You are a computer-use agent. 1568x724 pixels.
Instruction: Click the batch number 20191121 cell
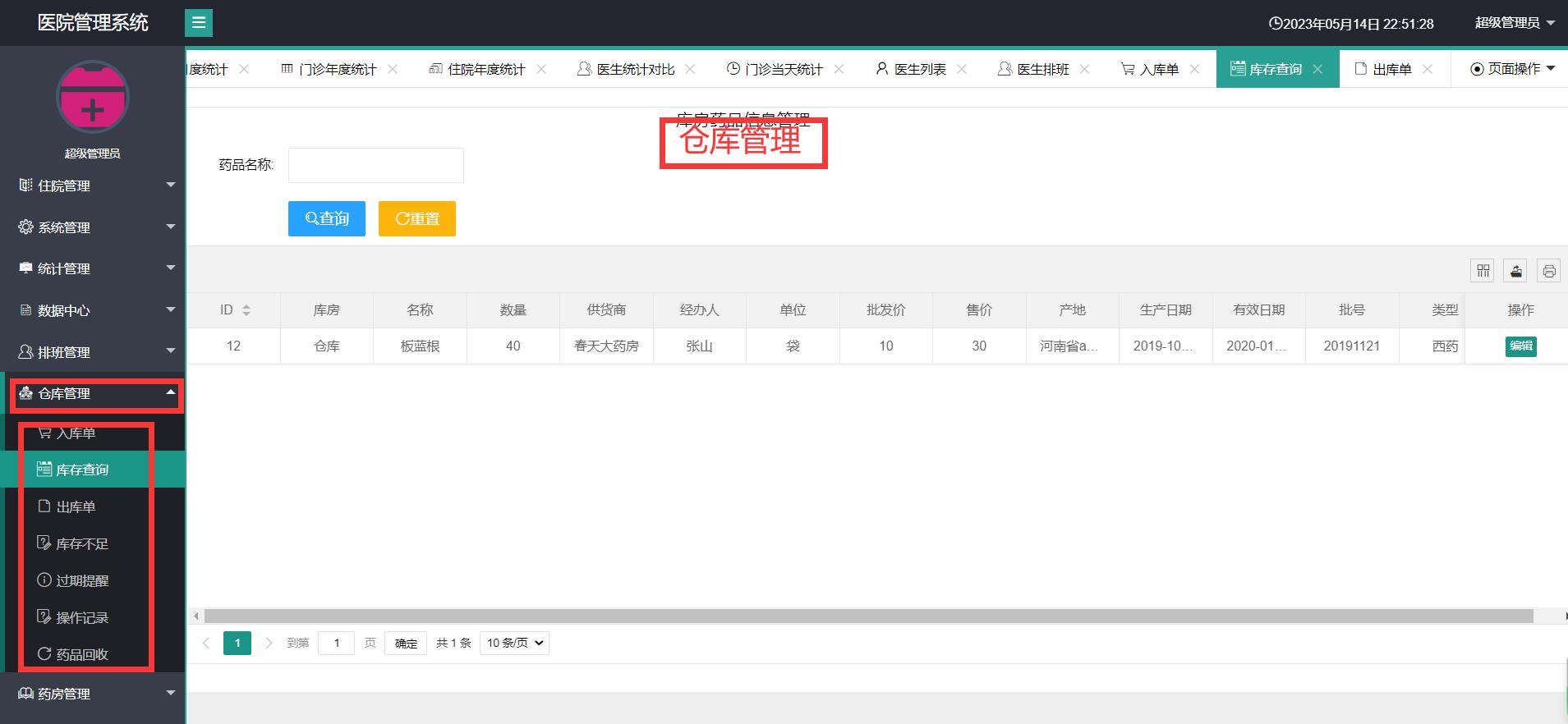pos(1352,346)
